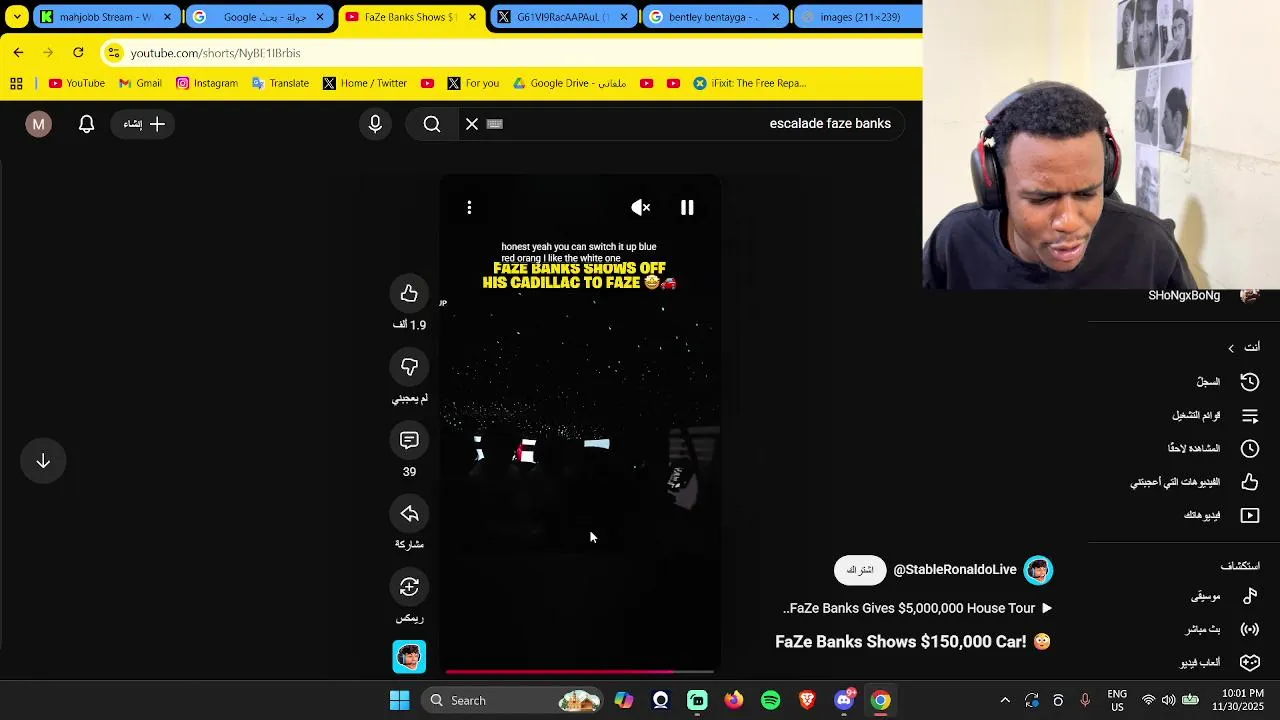Click the magnifier search icon in YouTube
The width and height of the screenshot is (1280, 720).
point(432,124)
